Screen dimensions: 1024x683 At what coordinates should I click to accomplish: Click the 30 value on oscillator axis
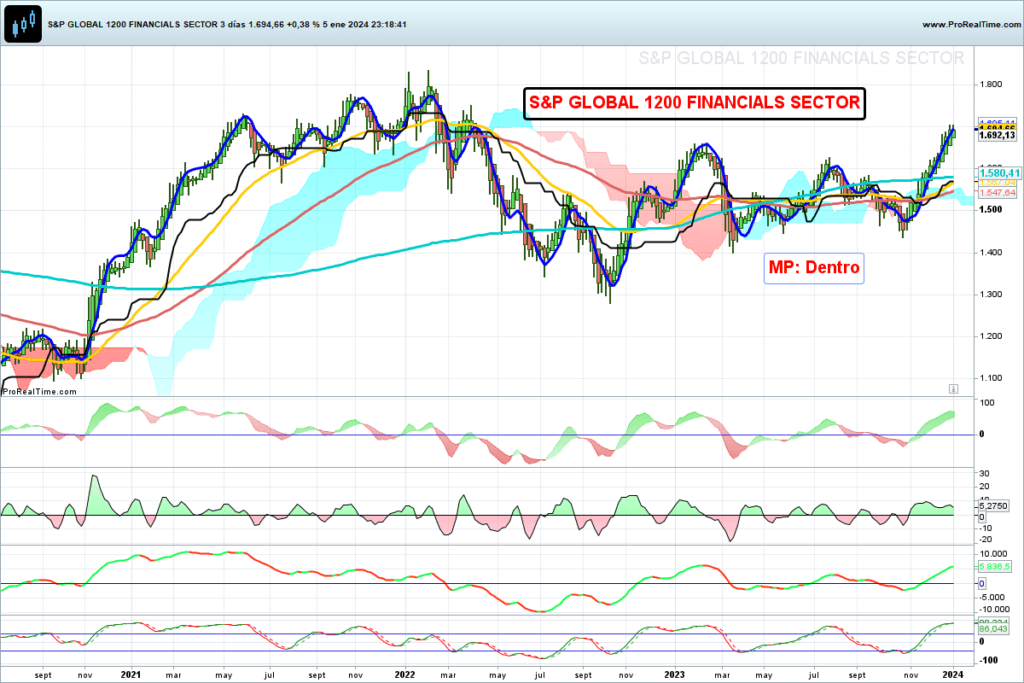(x=984, y=473)
